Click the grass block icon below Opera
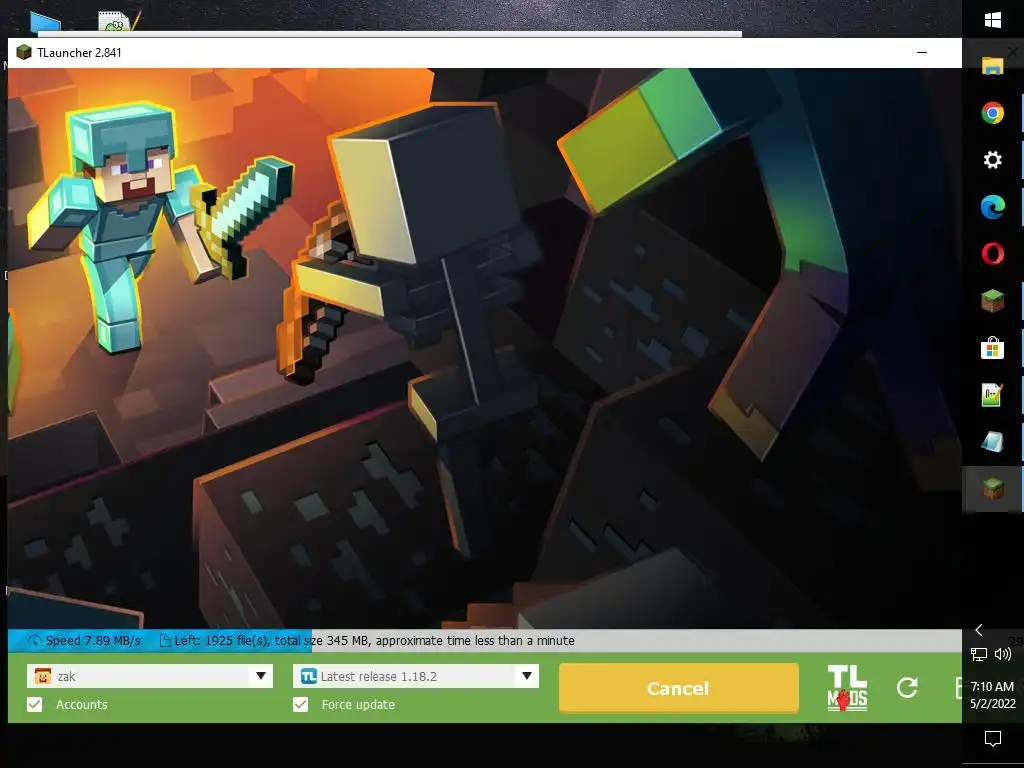The image size is (1024, 768). tap(993, 300)
